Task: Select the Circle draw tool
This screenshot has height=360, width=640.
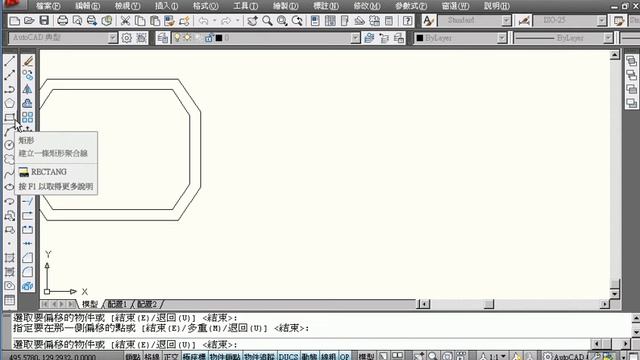Action: pos(9,145)
